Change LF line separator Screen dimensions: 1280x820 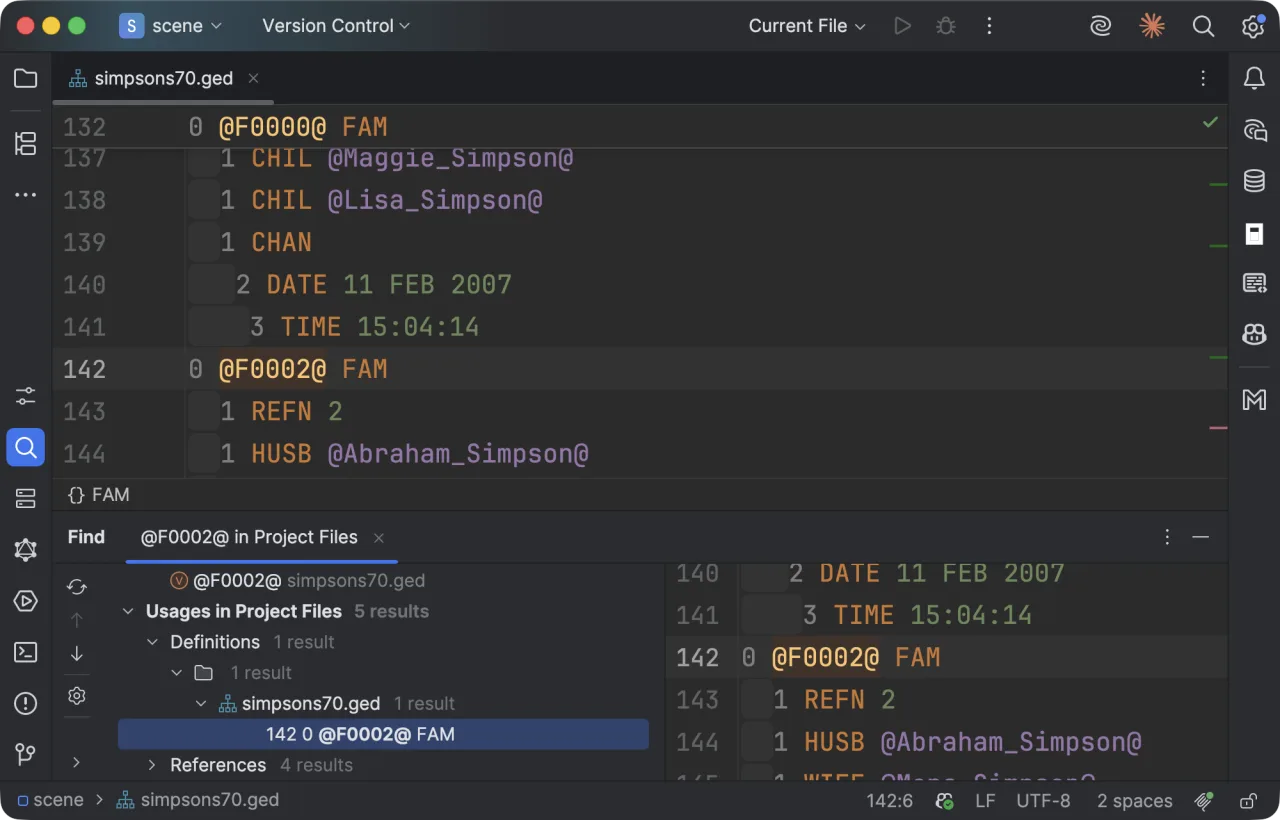coord(985,800)
